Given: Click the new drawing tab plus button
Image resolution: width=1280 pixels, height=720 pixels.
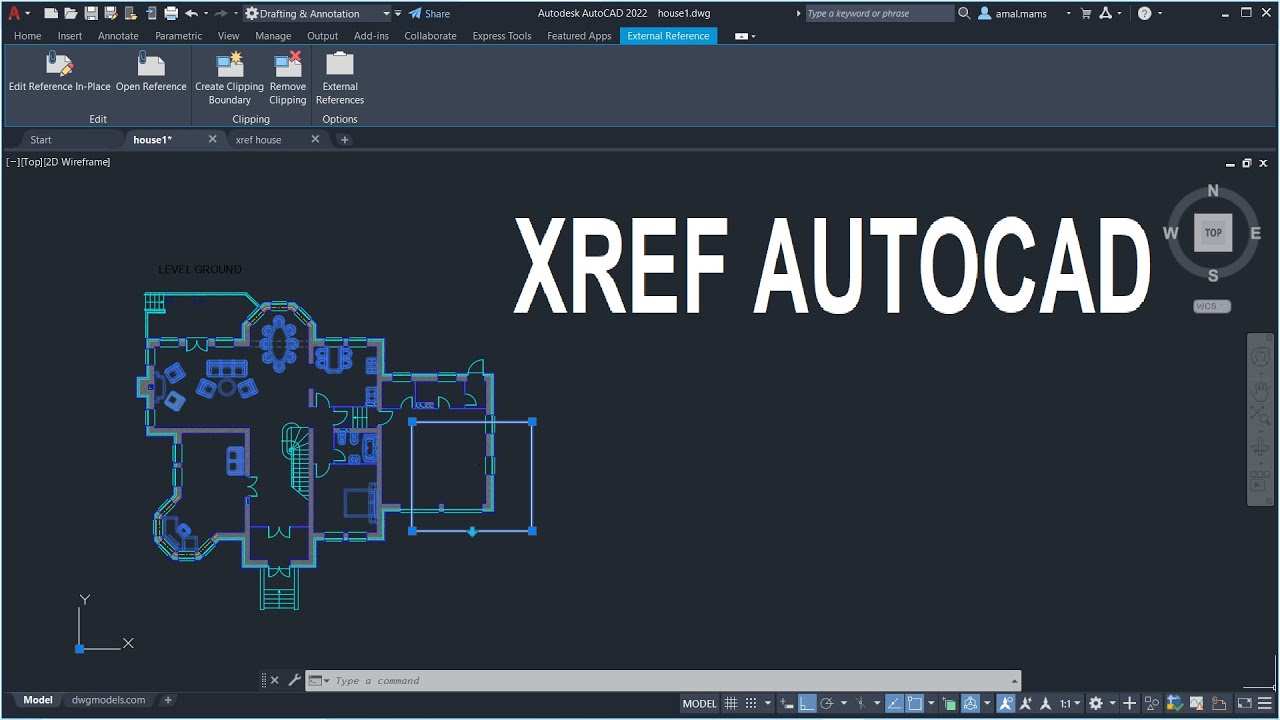Looking at the screenshot, I should [344, 140].
